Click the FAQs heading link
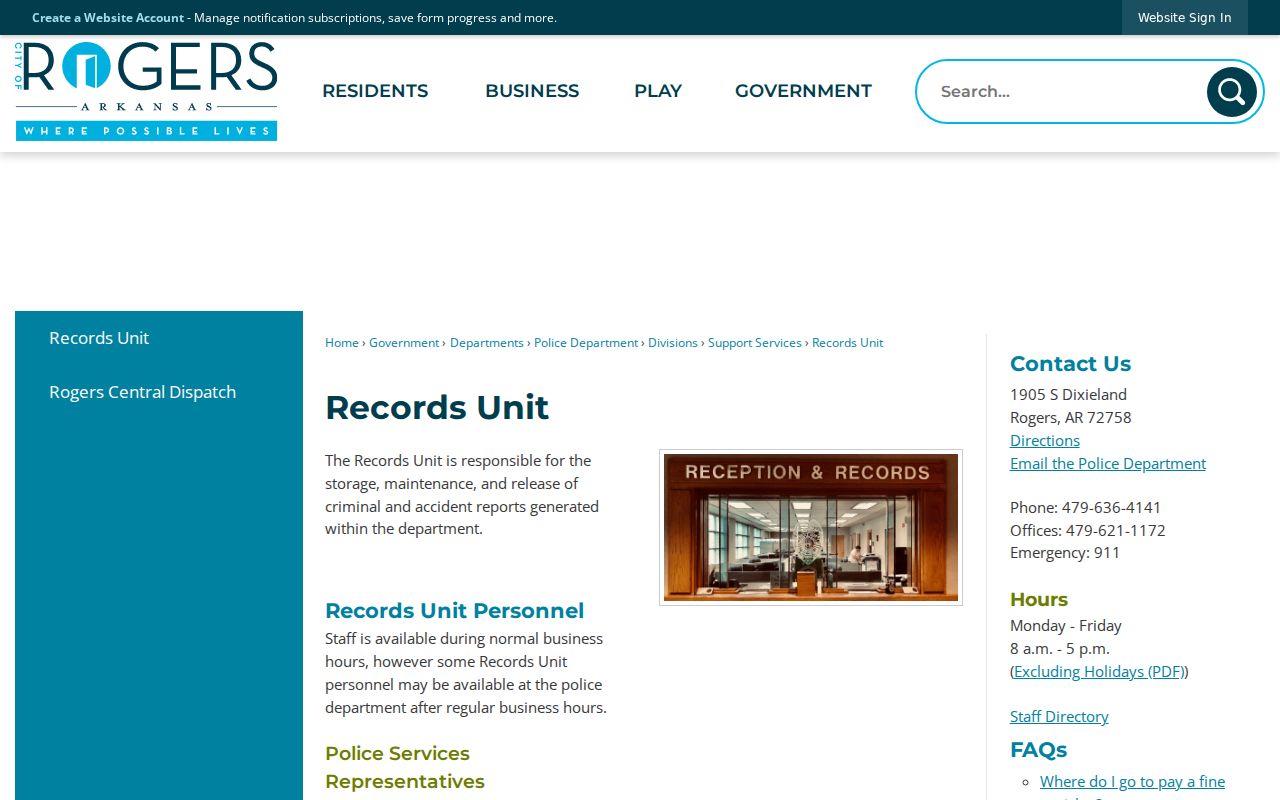This screenshot has width=1280, height=800. tap(1038, 750)
